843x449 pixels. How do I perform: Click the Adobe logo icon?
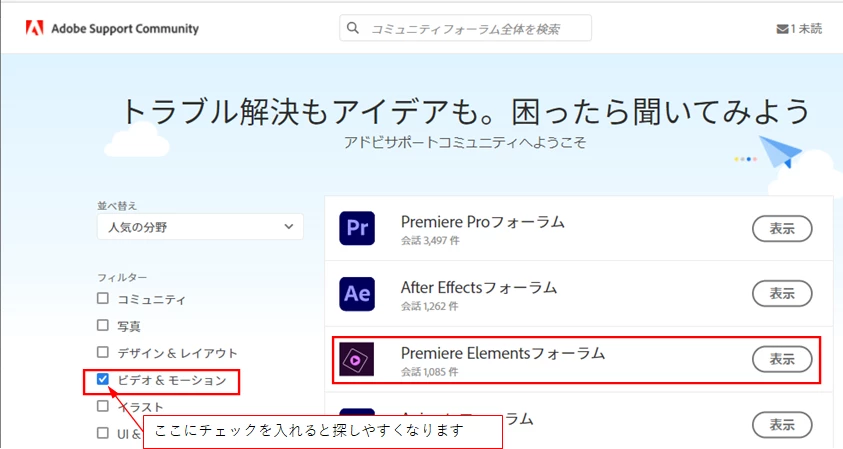click(34, 28)
